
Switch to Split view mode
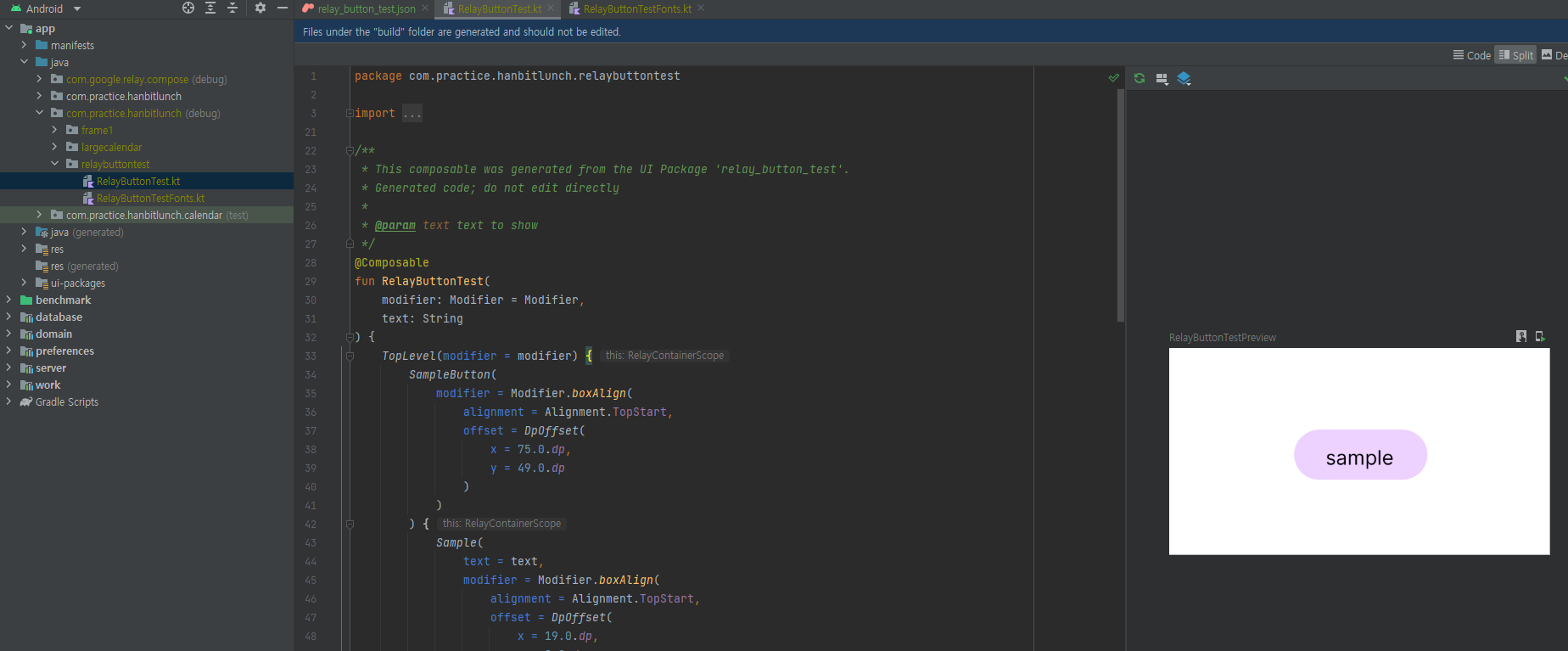click(x=1515, y=55)
